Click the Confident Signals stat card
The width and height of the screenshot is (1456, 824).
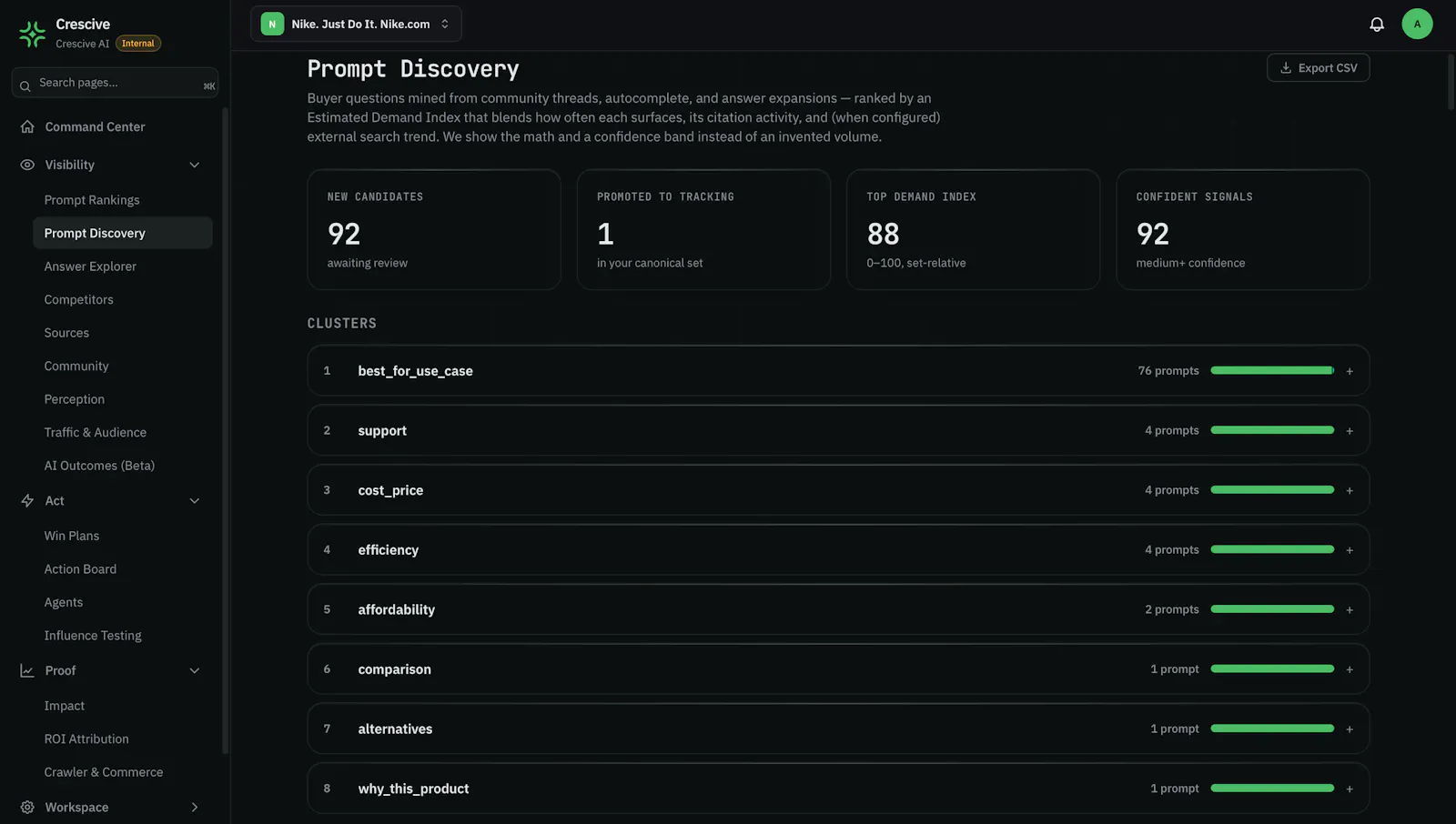point(1243,229)
